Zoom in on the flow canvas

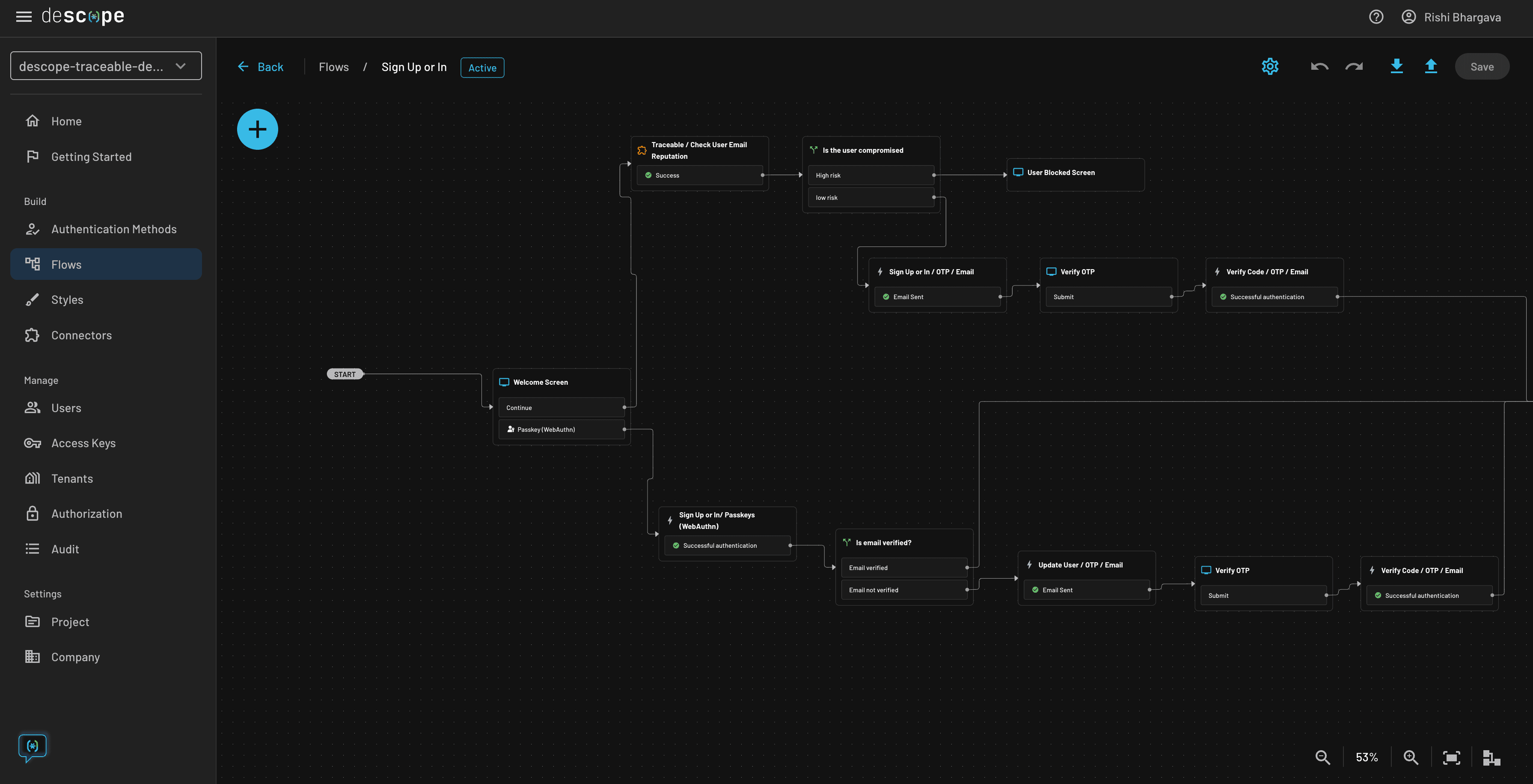tap(1410, 757)
